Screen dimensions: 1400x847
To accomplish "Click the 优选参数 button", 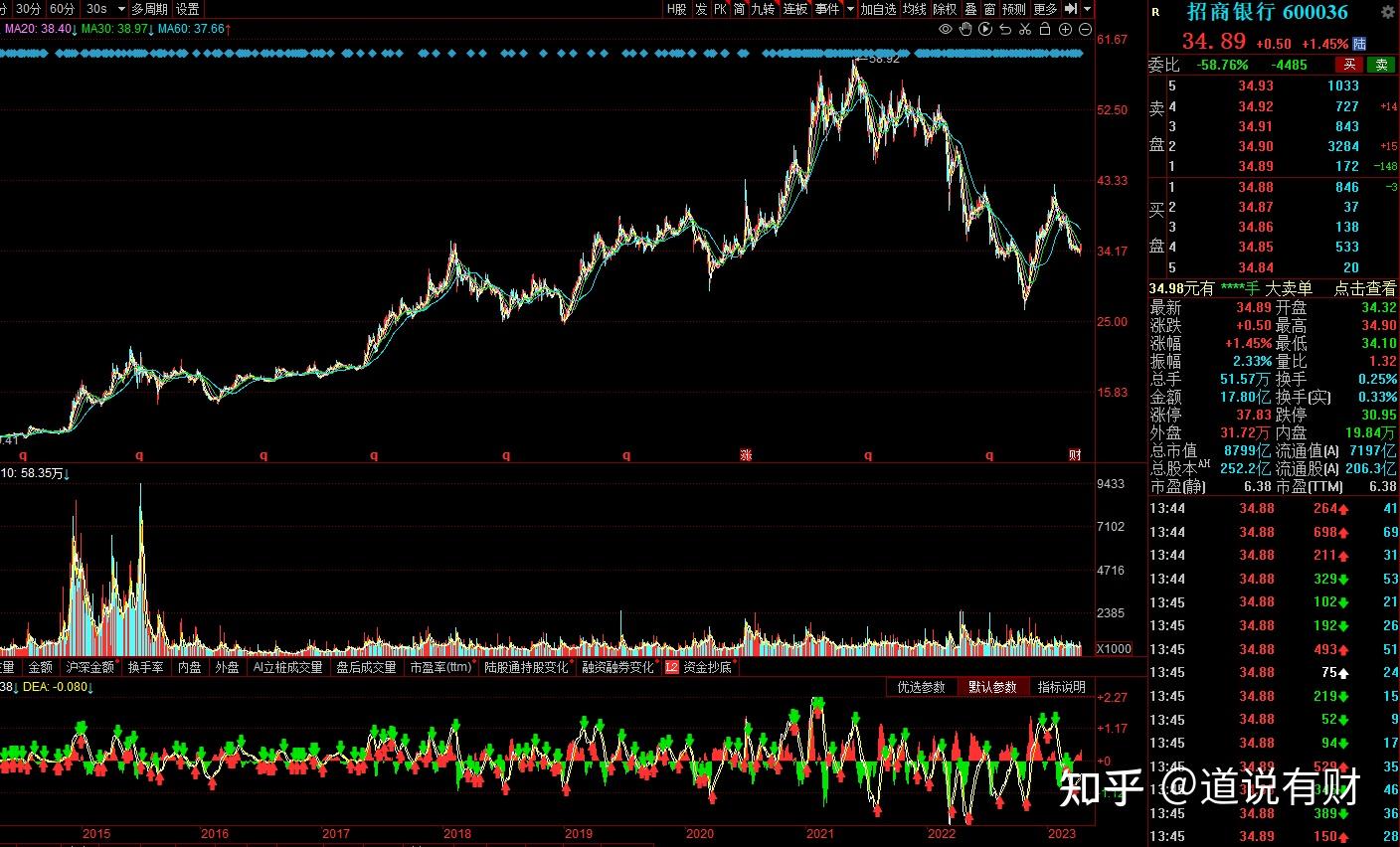I will pos(922,687).
